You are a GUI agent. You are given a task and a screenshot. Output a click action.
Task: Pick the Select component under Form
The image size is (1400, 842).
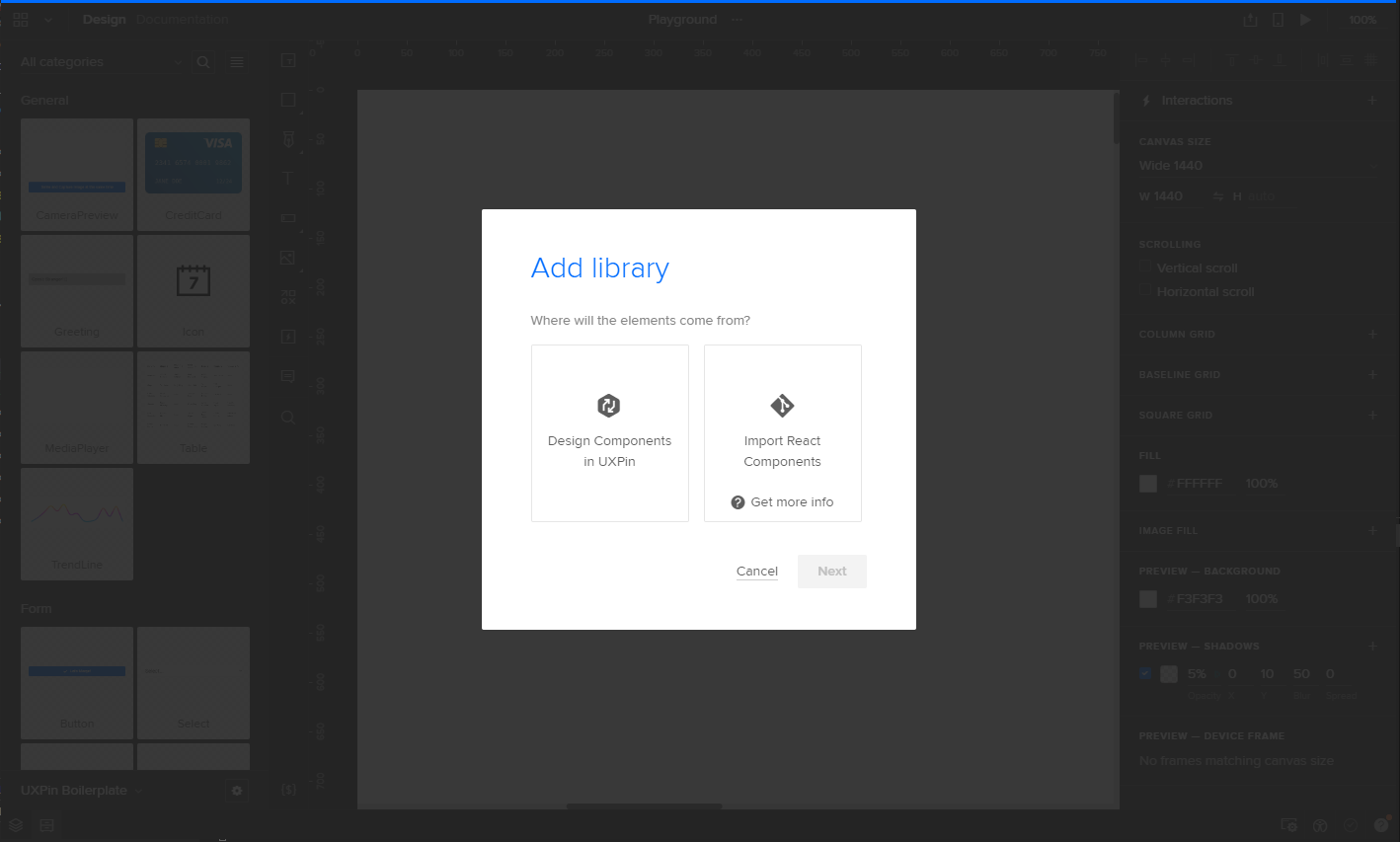pyautogui.click(x=194, y=683)
